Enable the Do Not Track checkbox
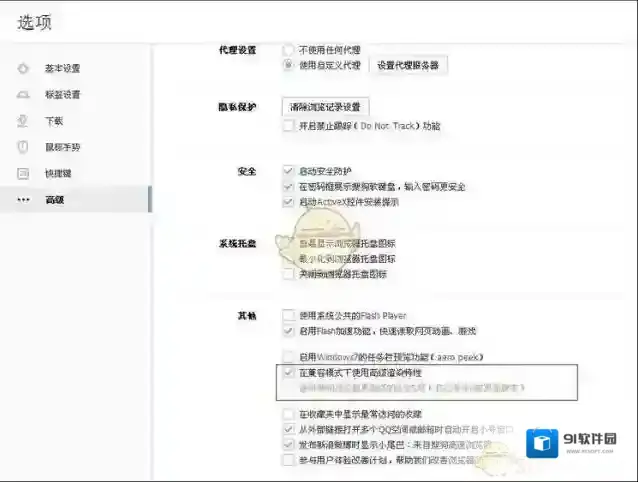Image resolution: width=638 pixels, height=482 pixels. [289, 127]
